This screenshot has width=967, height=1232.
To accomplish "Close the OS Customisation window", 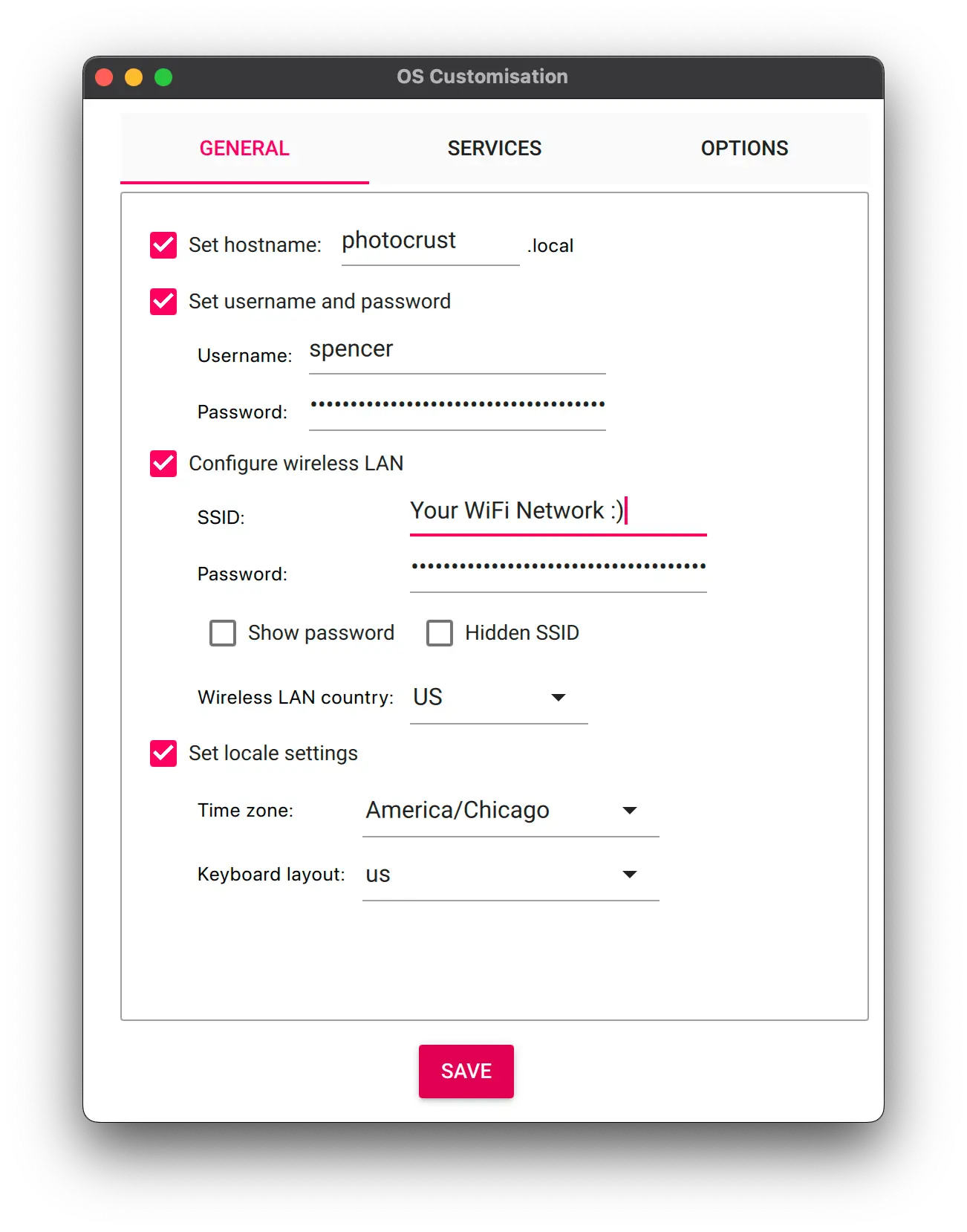I will point(105,77).
